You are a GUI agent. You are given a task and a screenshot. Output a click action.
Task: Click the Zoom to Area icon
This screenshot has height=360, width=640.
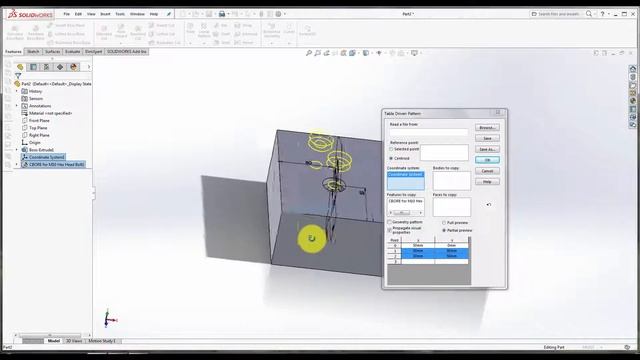318,53
